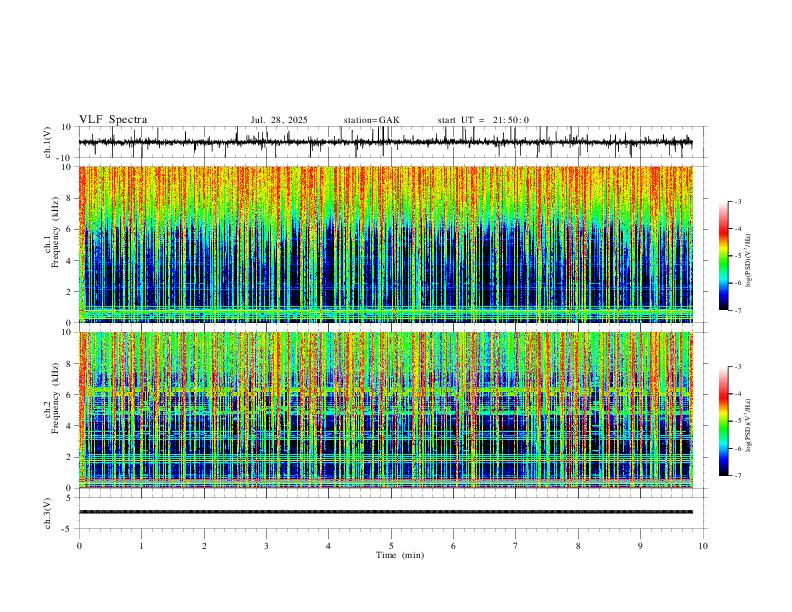Click the "6" kHz tick on the ch.2 frequency axis
Viewport: 792px width, 612px height.
click(x=70, y=394)
